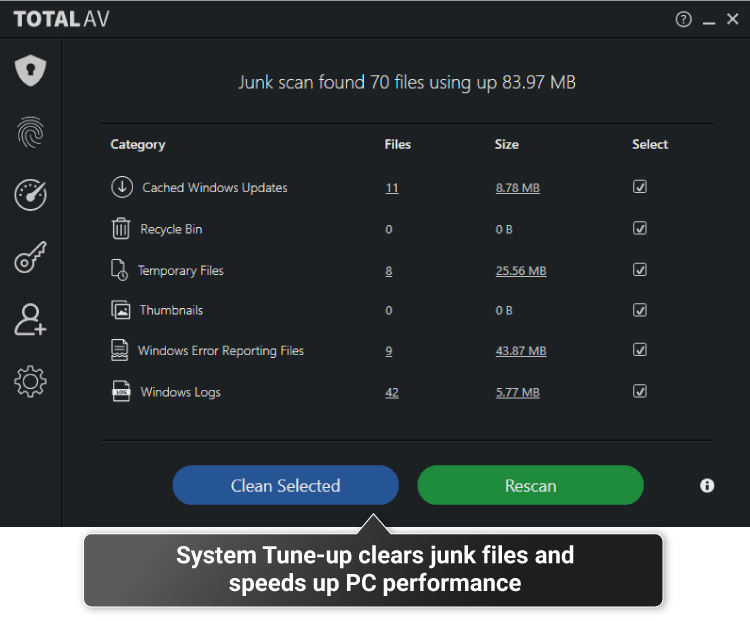Open the gear Settings section
The height and width of the screenshot is (621, 750).
pos(31,381)
